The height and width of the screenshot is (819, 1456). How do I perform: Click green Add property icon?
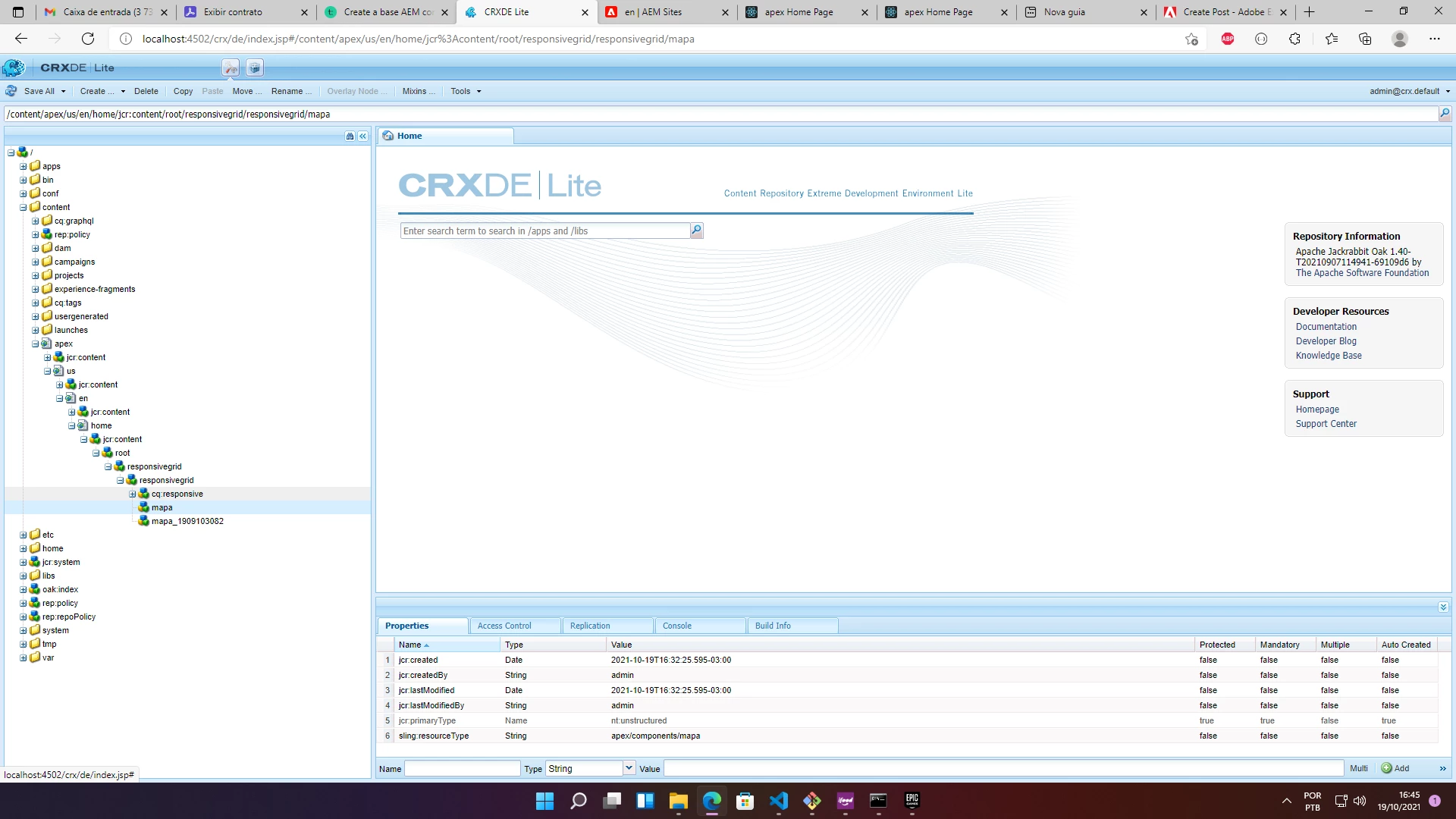(x=1386, y=768)
